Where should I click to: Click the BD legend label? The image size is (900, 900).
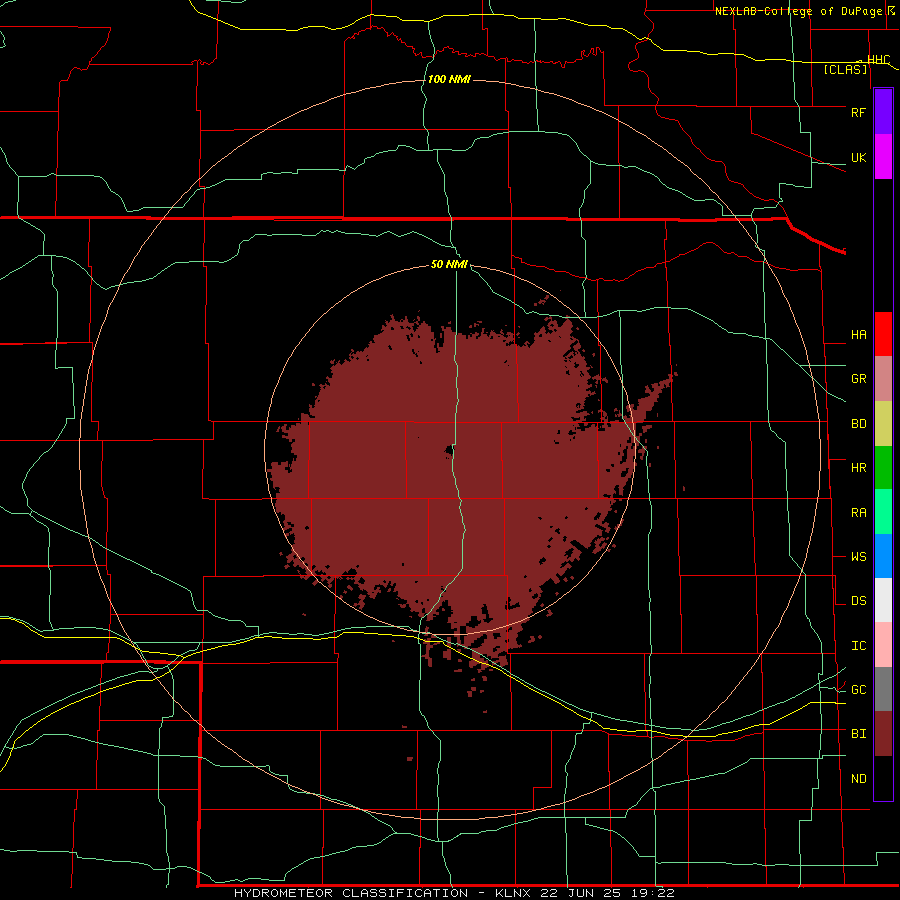[858, 424]
